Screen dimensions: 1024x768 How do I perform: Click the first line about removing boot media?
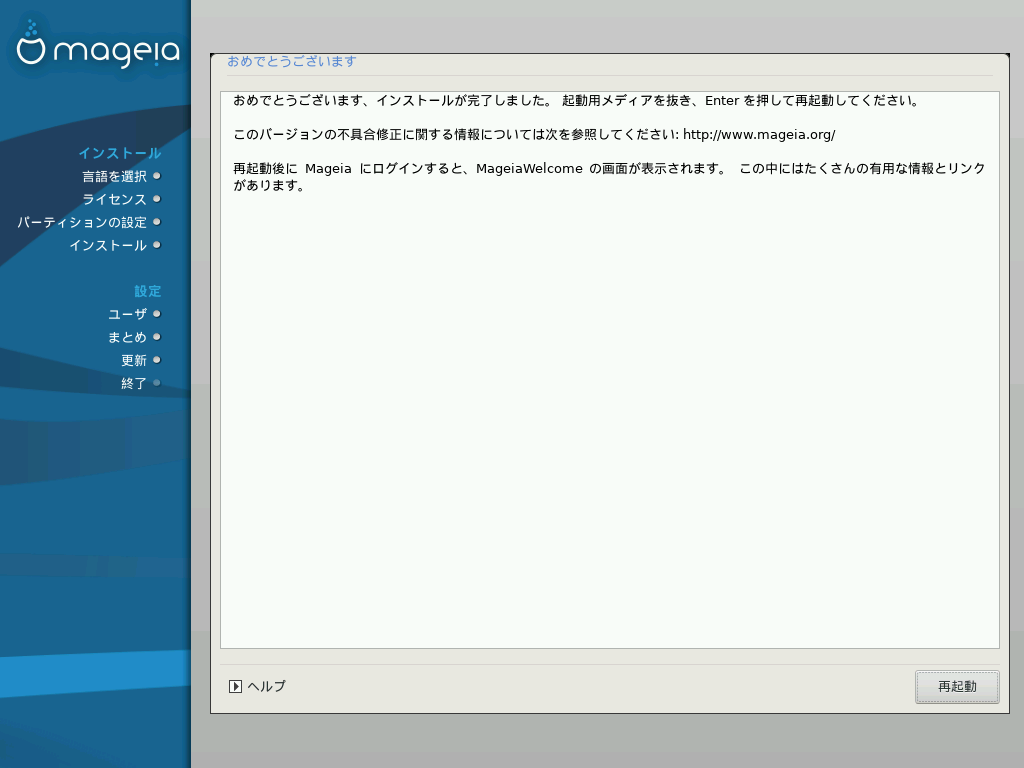577,101
